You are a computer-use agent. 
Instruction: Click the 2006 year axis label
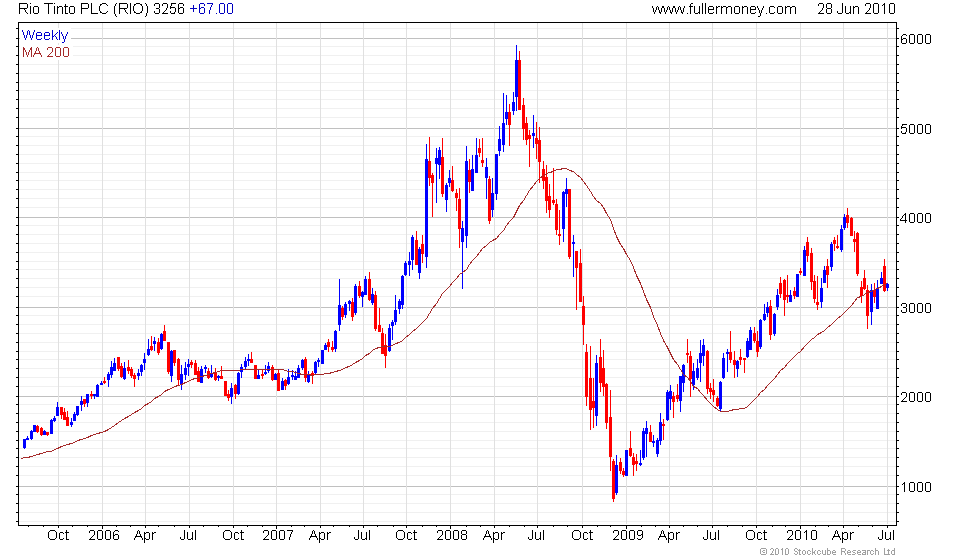(x=104, y=535)
